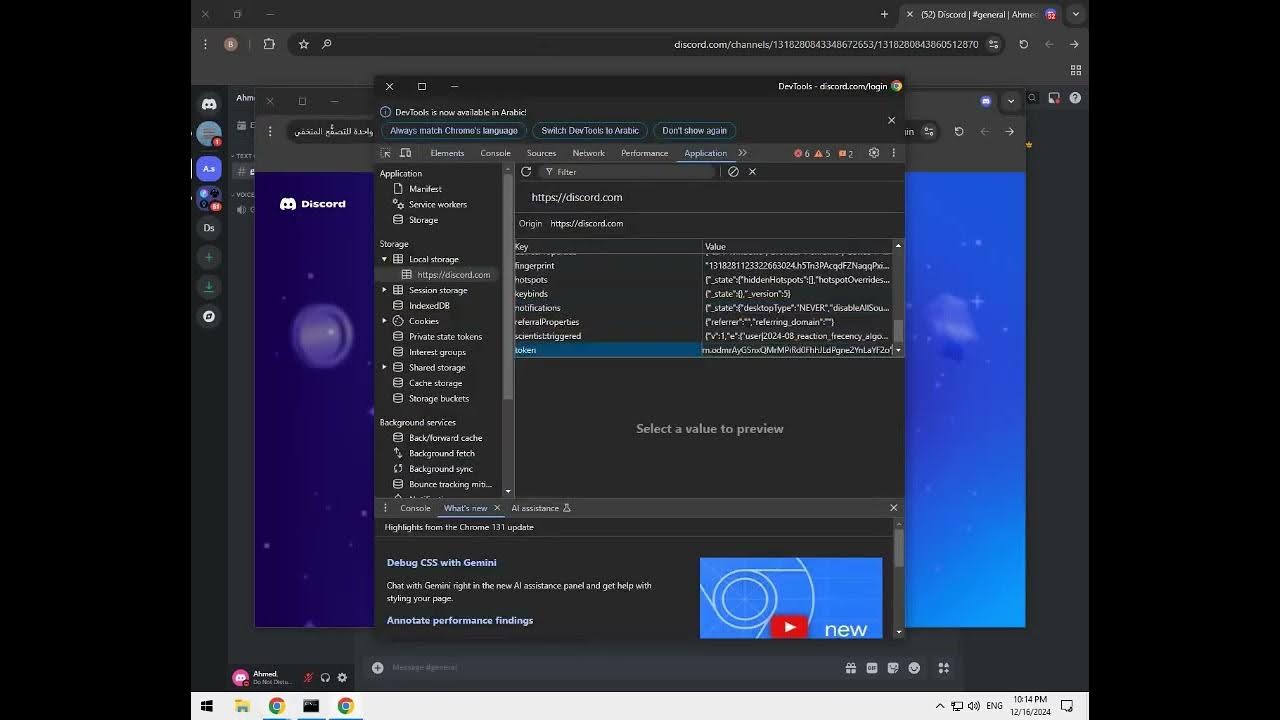Show the 5 warnings counter
Image resolution: width=1280 pixels, height=720 pixels.
823,153
